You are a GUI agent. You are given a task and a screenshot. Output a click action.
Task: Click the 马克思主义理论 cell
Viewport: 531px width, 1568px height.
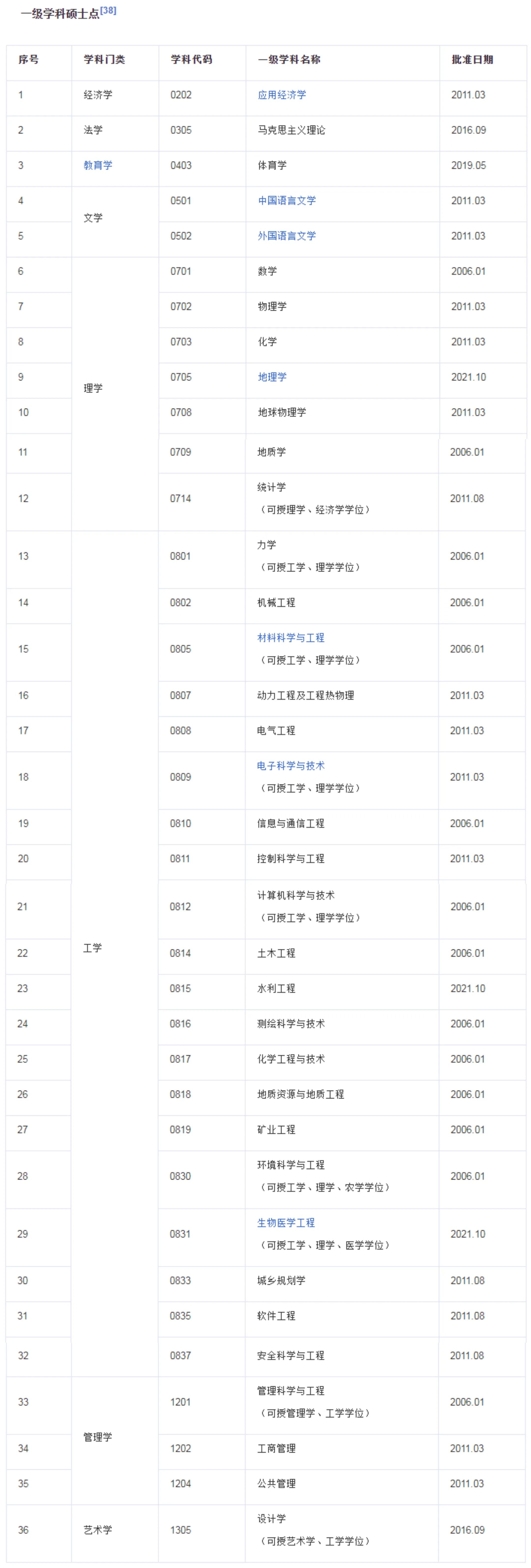[291, 130]
